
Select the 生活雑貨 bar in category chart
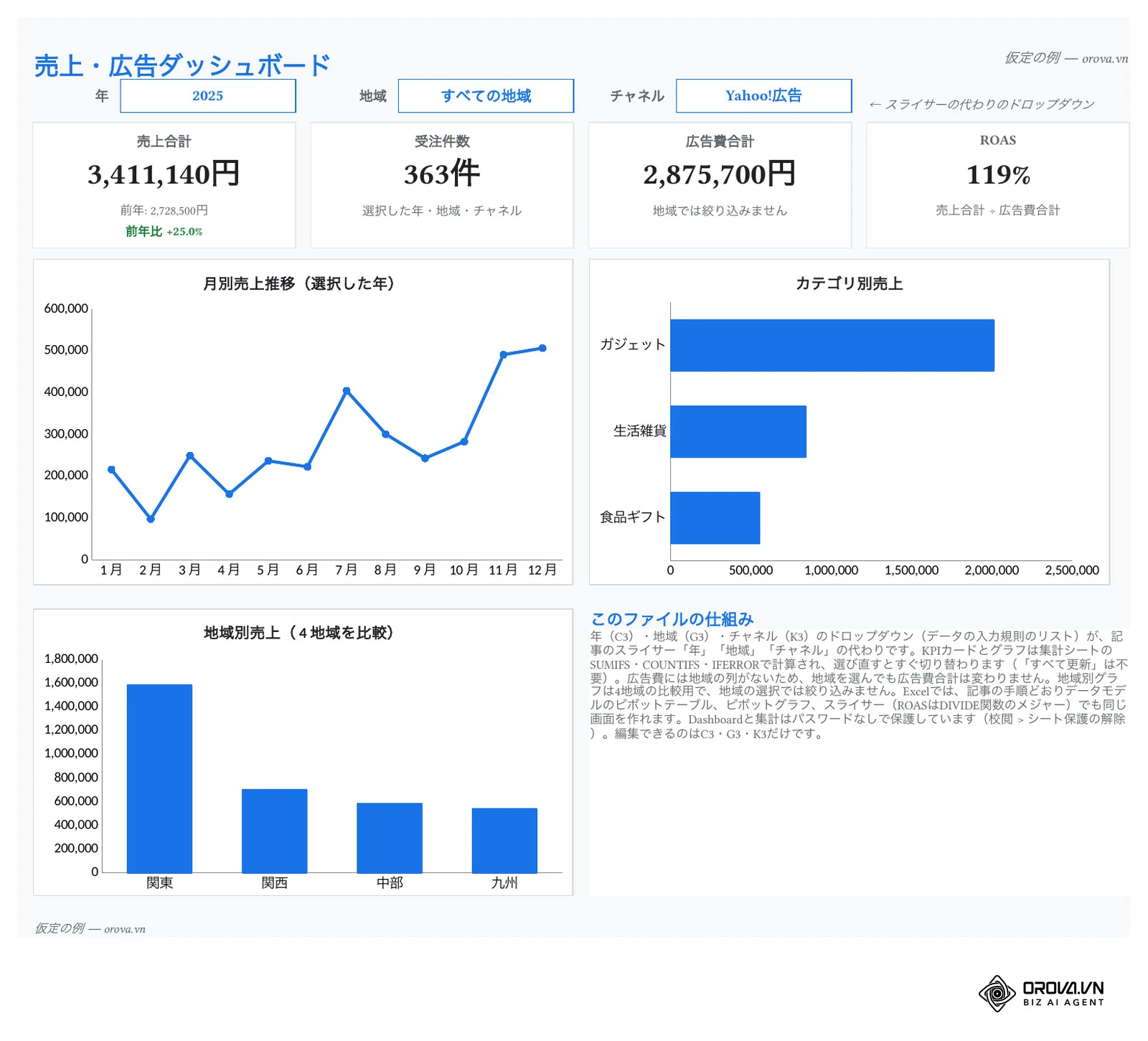[x=738, y=431]
